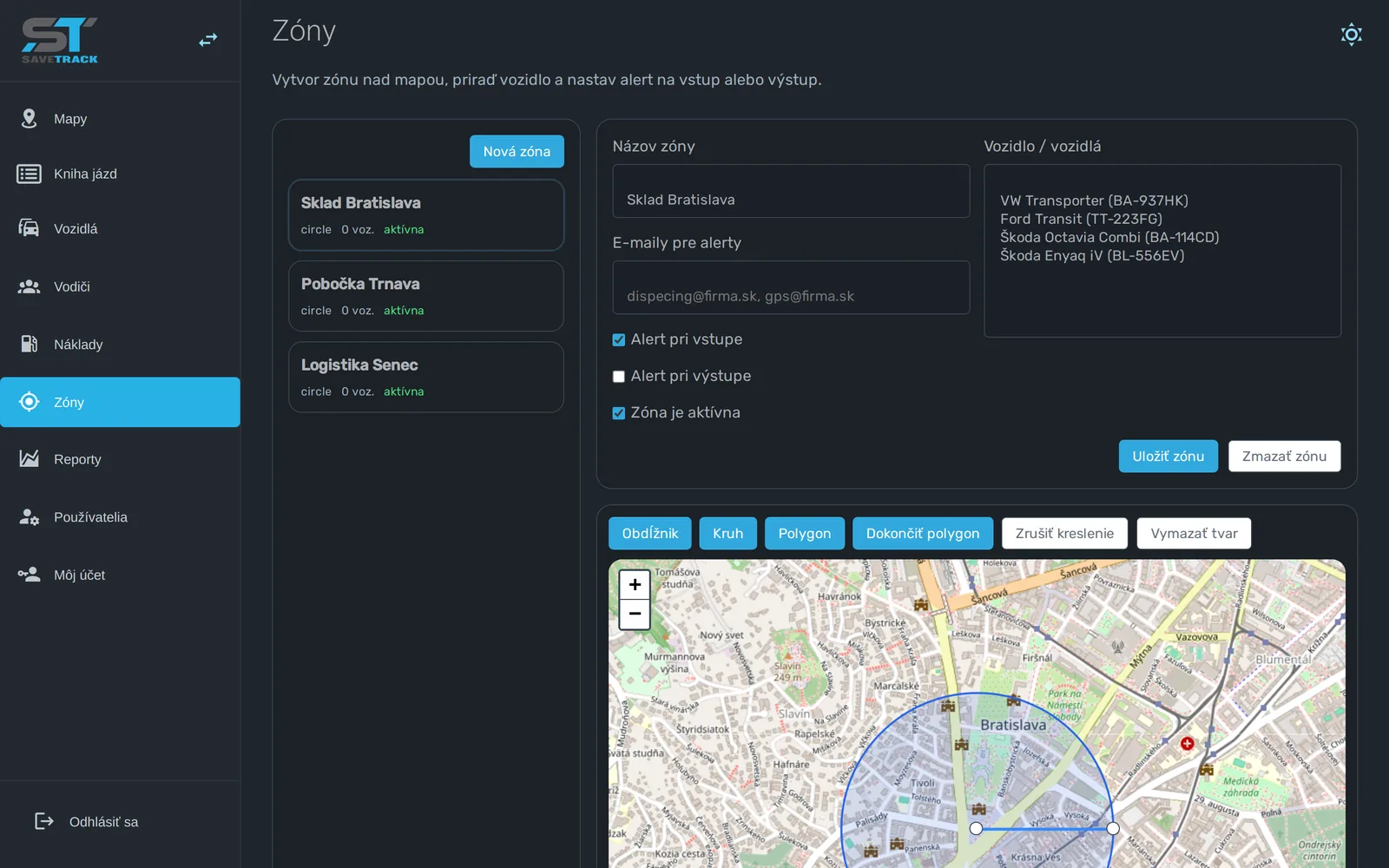Screen dimensions: 1389x868
Task: Open Reporty menu item
Action: point(120,459)
